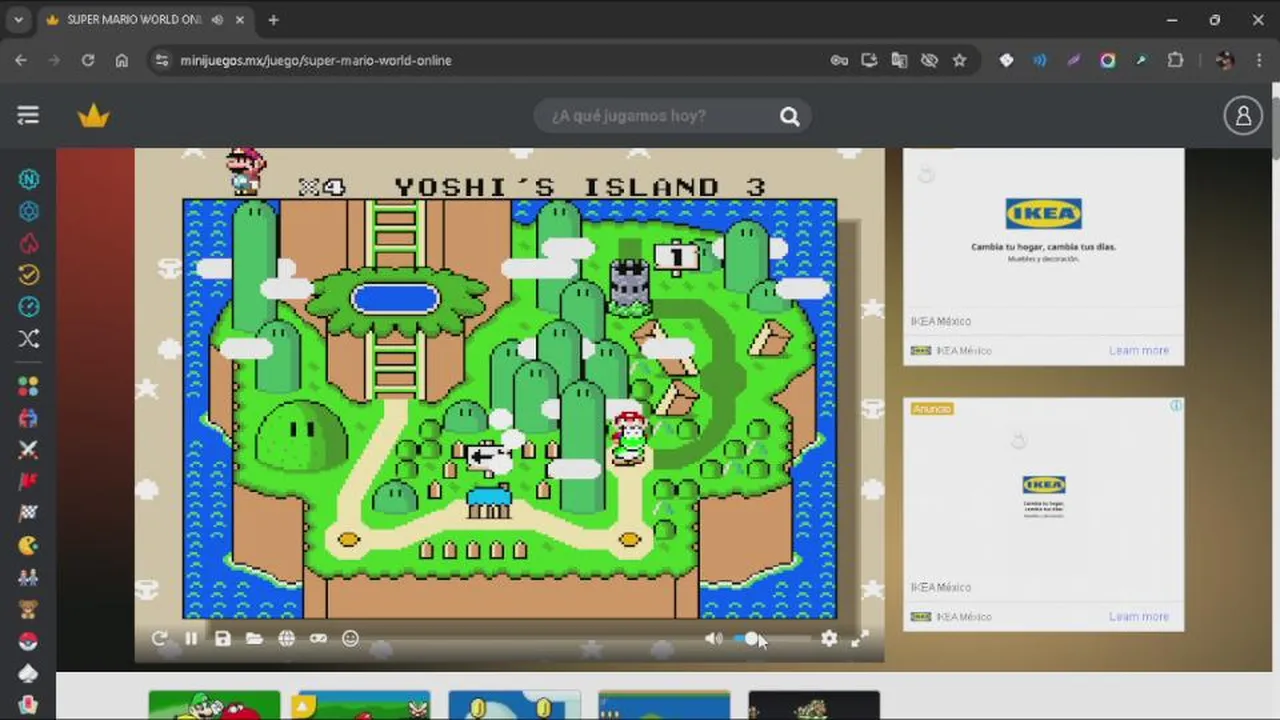This screenshot has height=720, width=1280.
Task: Open the red flame popular games icon
Action: click(x=28, y=243)
